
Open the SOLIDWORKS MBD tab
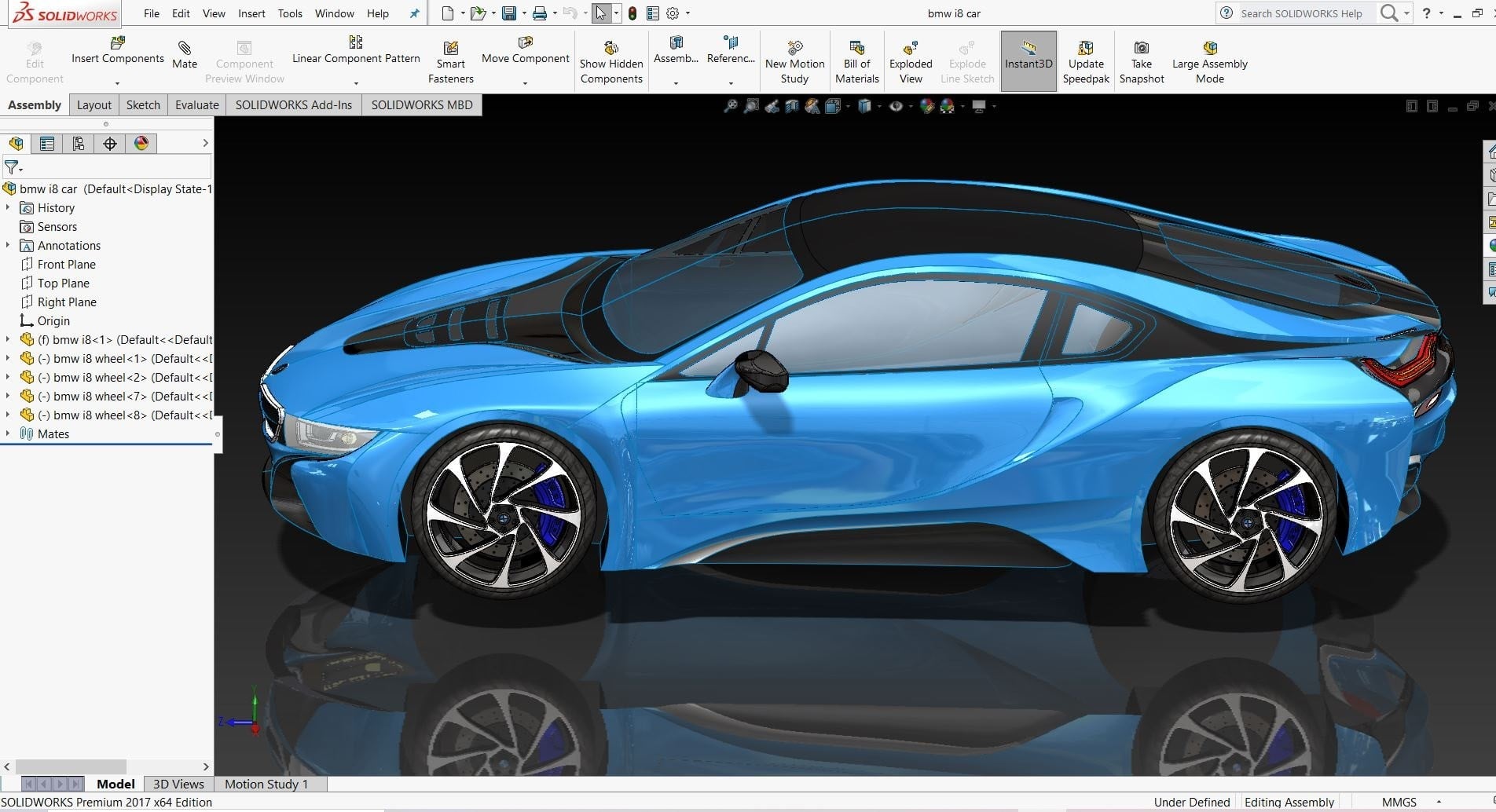coord(422,105)
